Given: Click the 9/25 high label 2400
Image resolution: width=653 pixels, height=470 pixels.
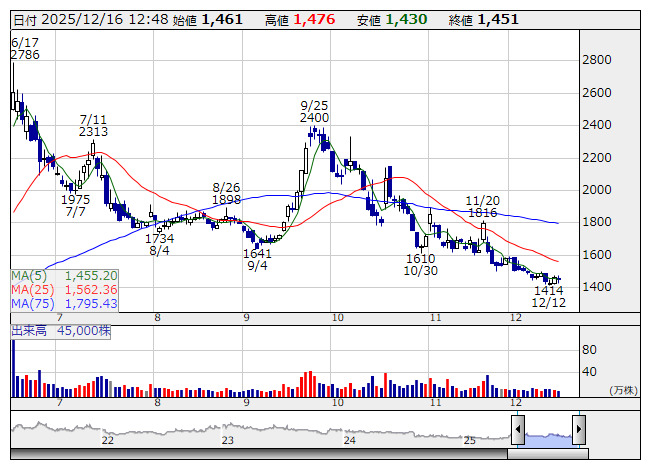Looking at the screenshot, I should tap(314, 118).
